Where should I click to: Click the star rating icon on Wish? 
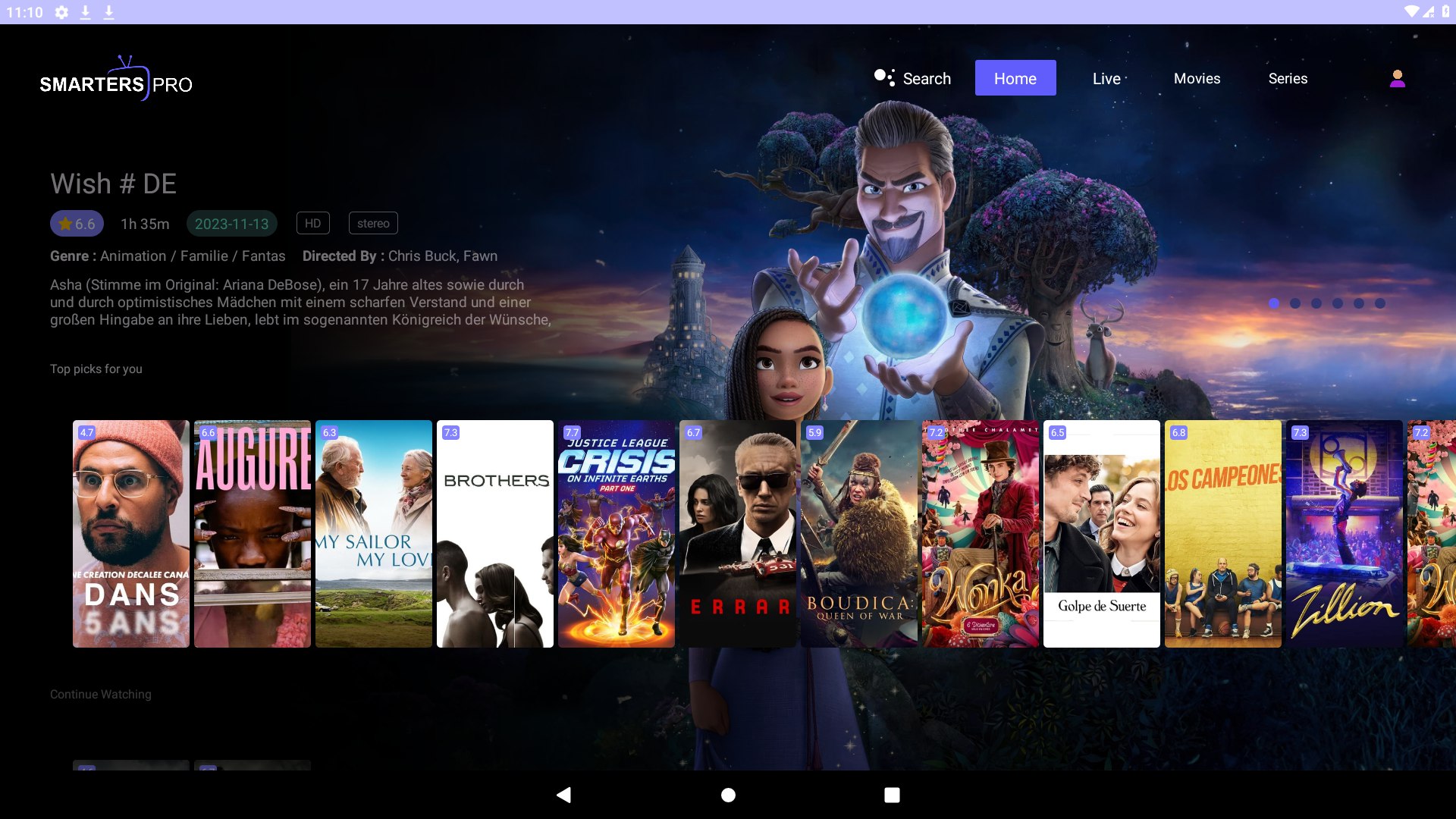[65, 223]
